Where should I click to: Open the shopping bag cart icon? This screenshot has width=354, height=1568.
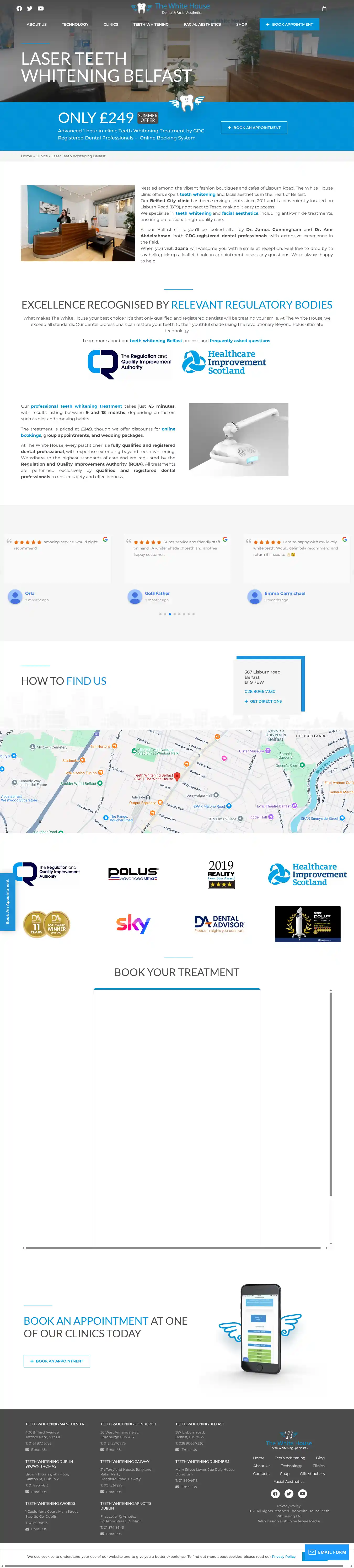[x=324, y=9]
